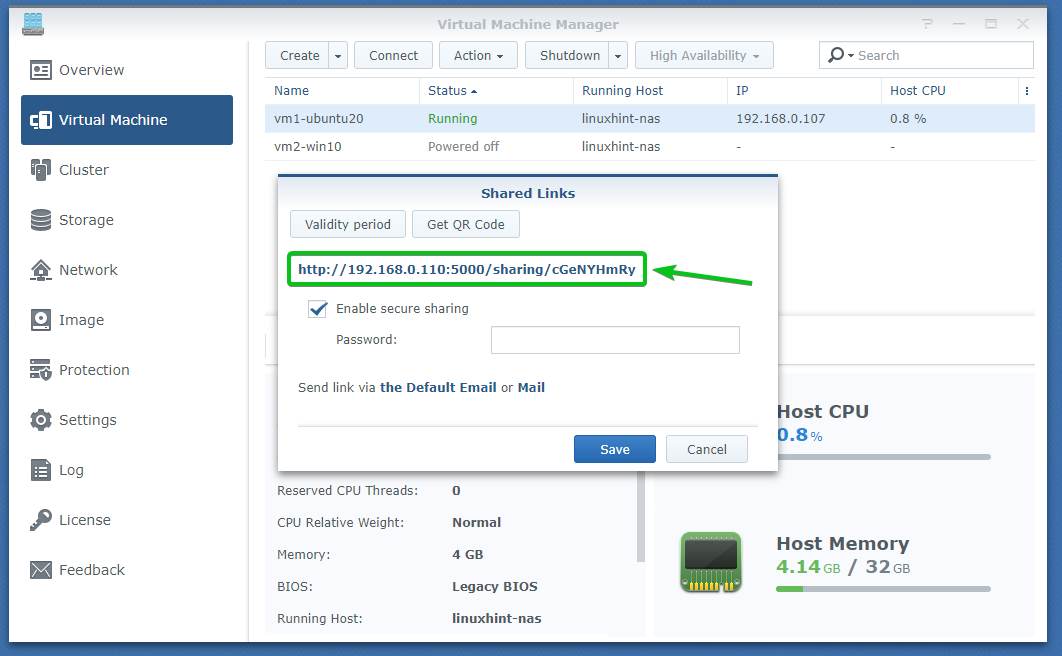
Task: Click the Legacy BIOS value
Action: point(494,586)
